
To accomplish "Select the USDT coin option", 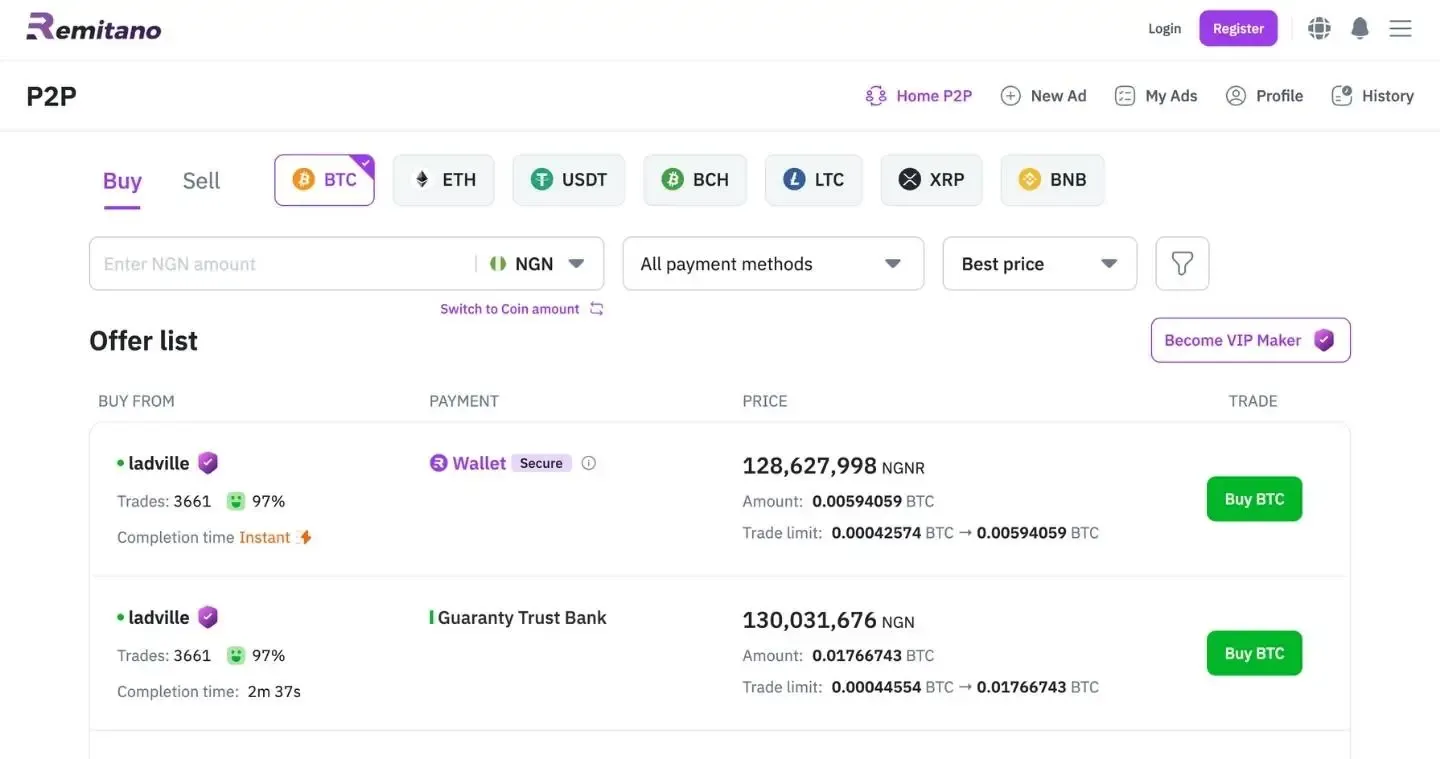I will click(569, 180).
